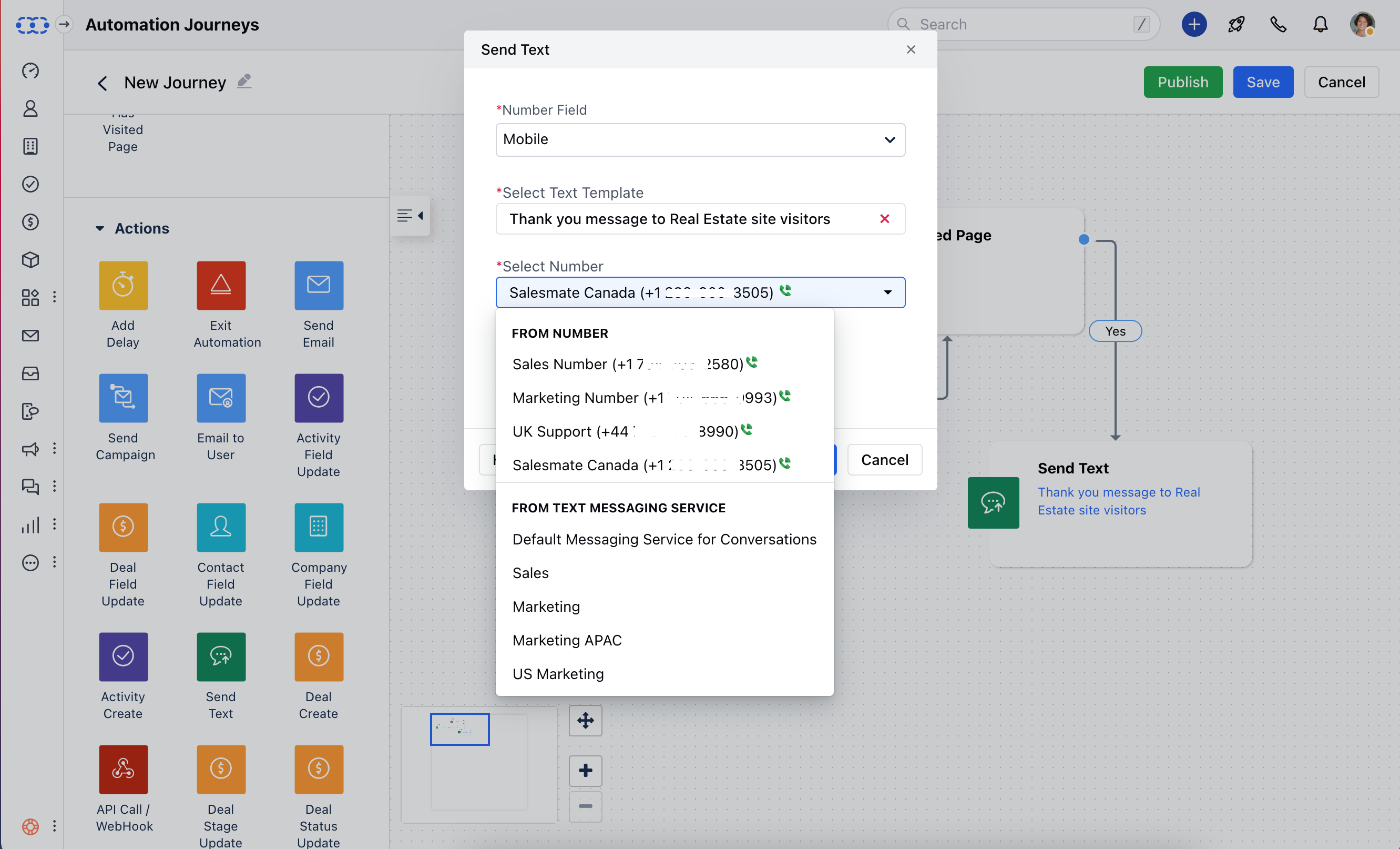Click the pan/move canvas control icon
The image size is (1400, 849).
pyautogui.click(x=585, y=721)
